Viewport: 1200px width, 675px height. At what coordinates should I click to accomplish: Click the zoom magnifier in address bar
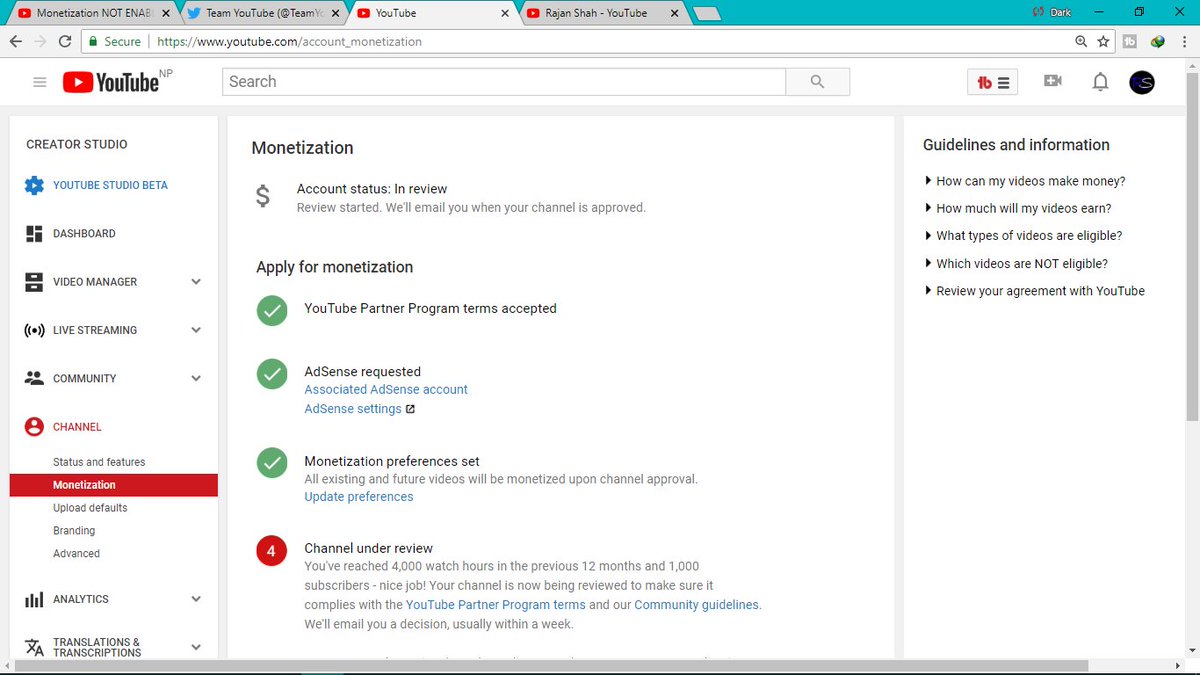tap(1081, 42)
